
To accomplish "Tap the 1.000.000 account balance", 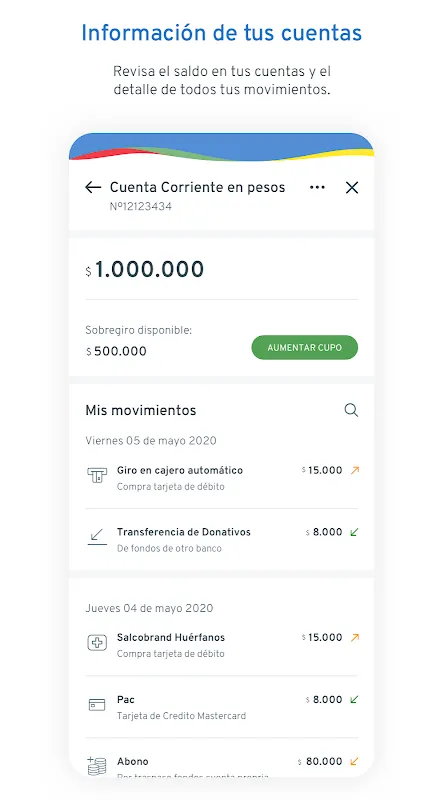I will (145, 269).
